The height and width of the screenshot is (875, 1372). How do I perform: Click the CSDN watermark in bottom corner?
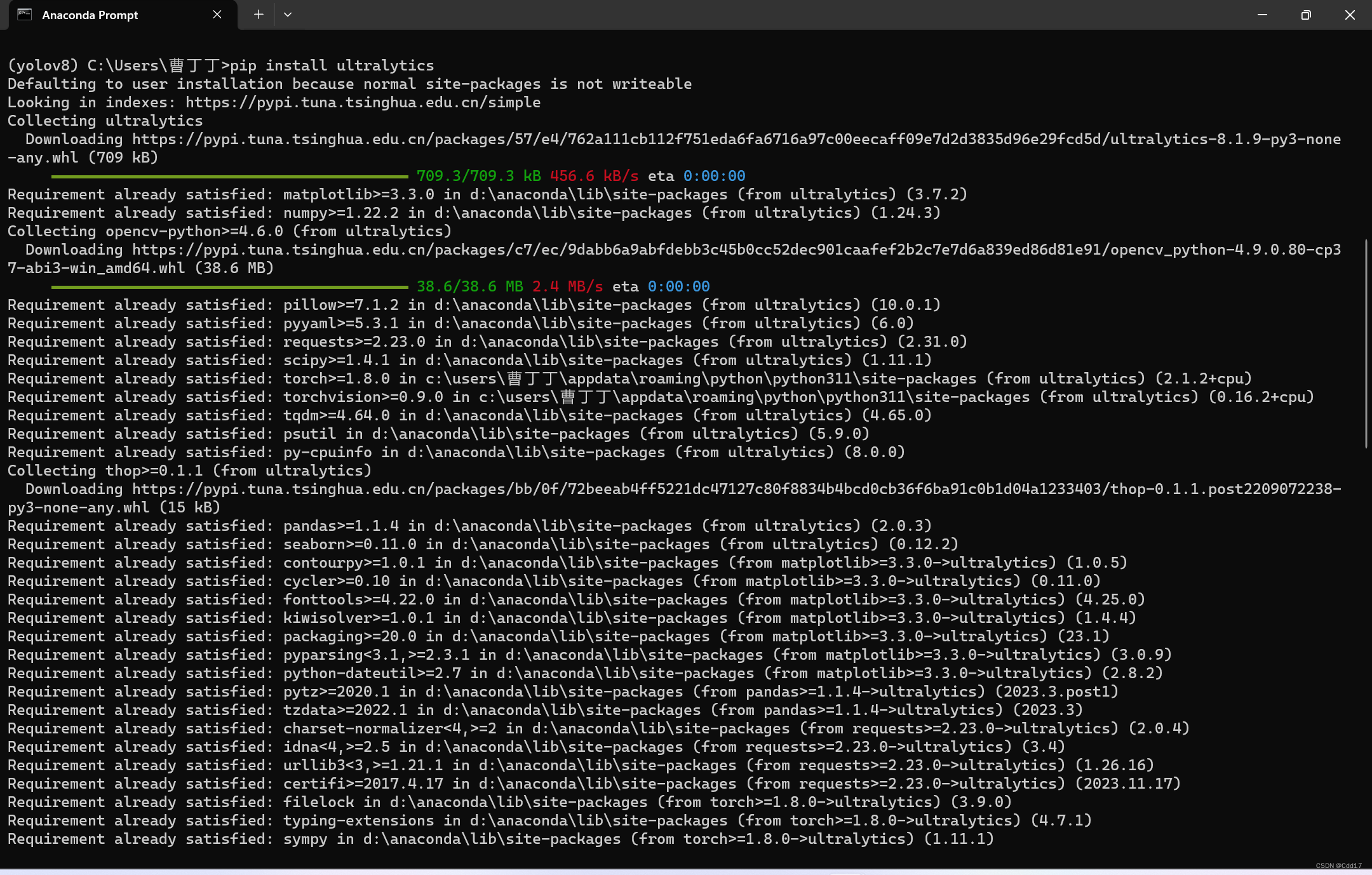click(1338, 865)
